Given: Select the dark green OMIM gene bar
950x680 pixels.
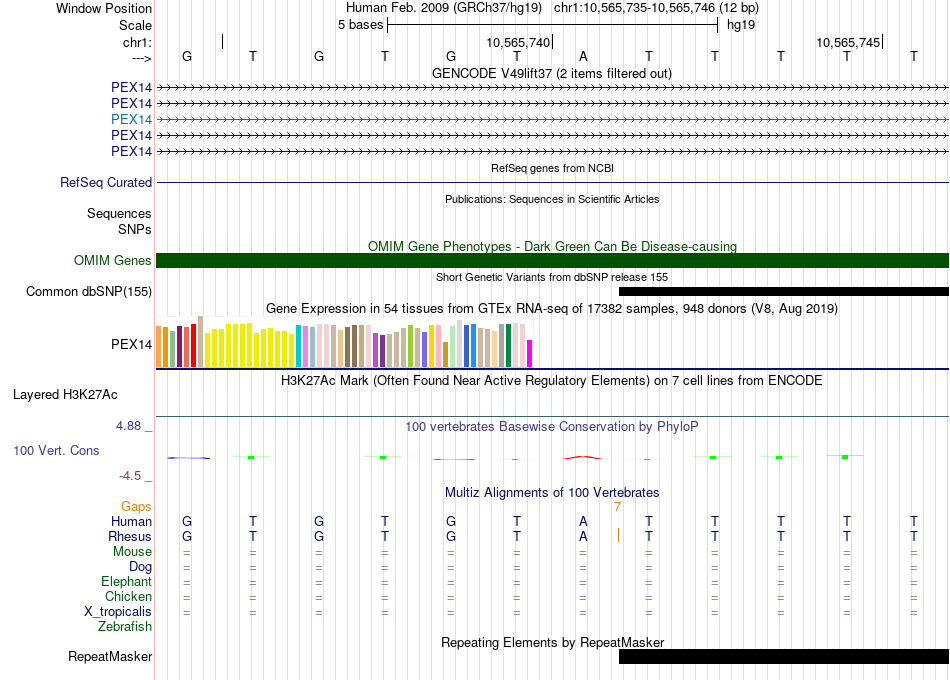Looking at the screenshot, I should [x=552, y=261].
